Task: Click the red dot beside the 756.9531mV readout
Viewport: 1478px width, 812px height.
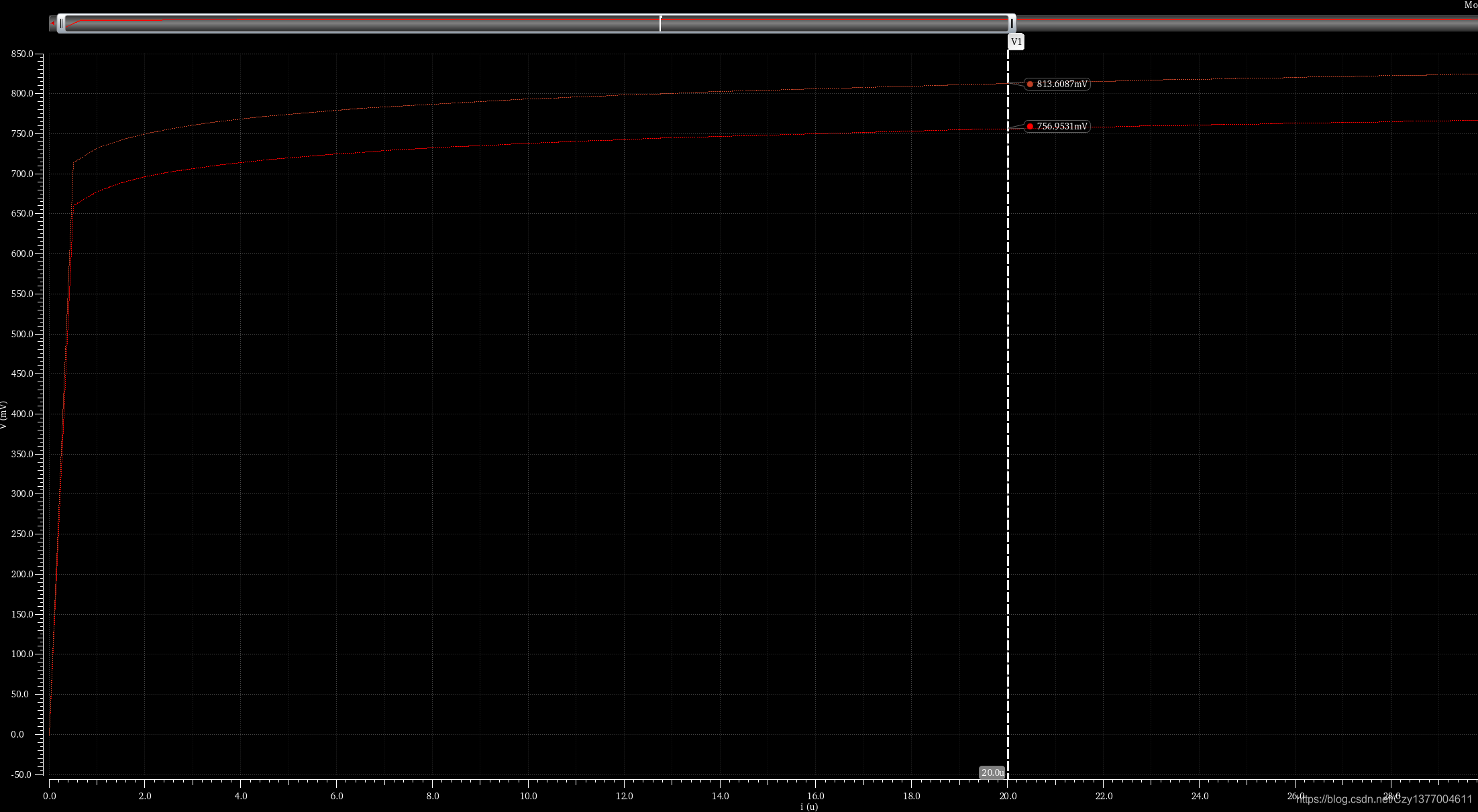Action: pos(1030,126)
